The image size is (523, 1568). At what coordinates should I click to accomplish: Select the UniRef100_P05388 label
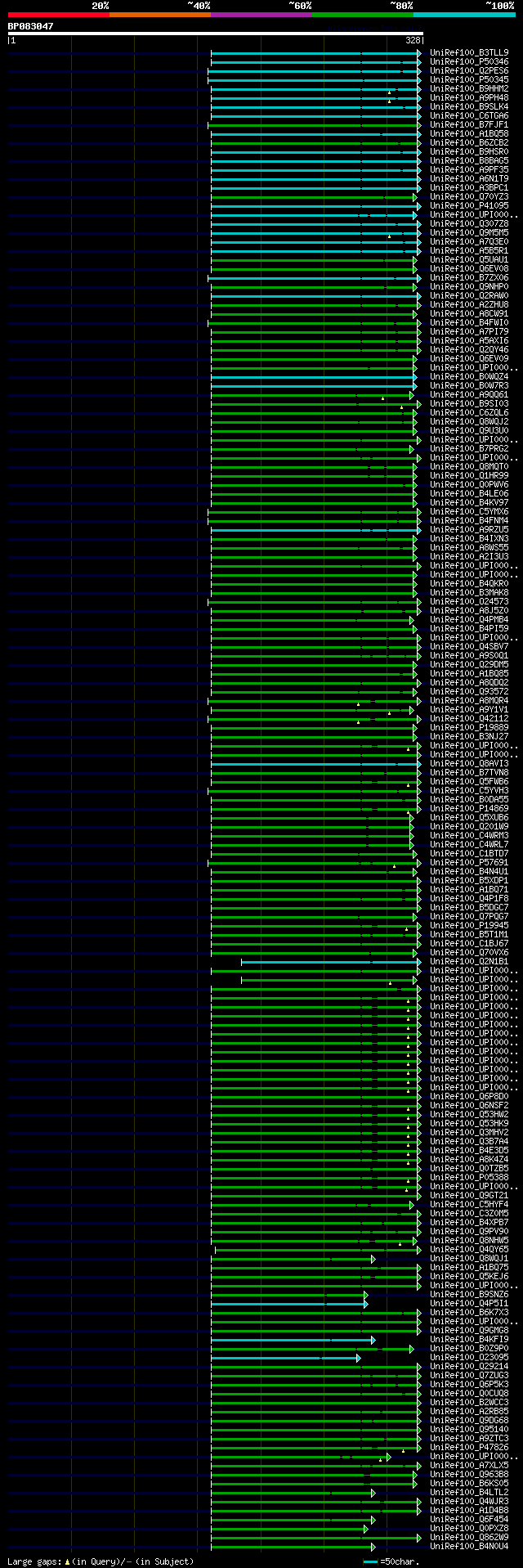point(469,1177)
